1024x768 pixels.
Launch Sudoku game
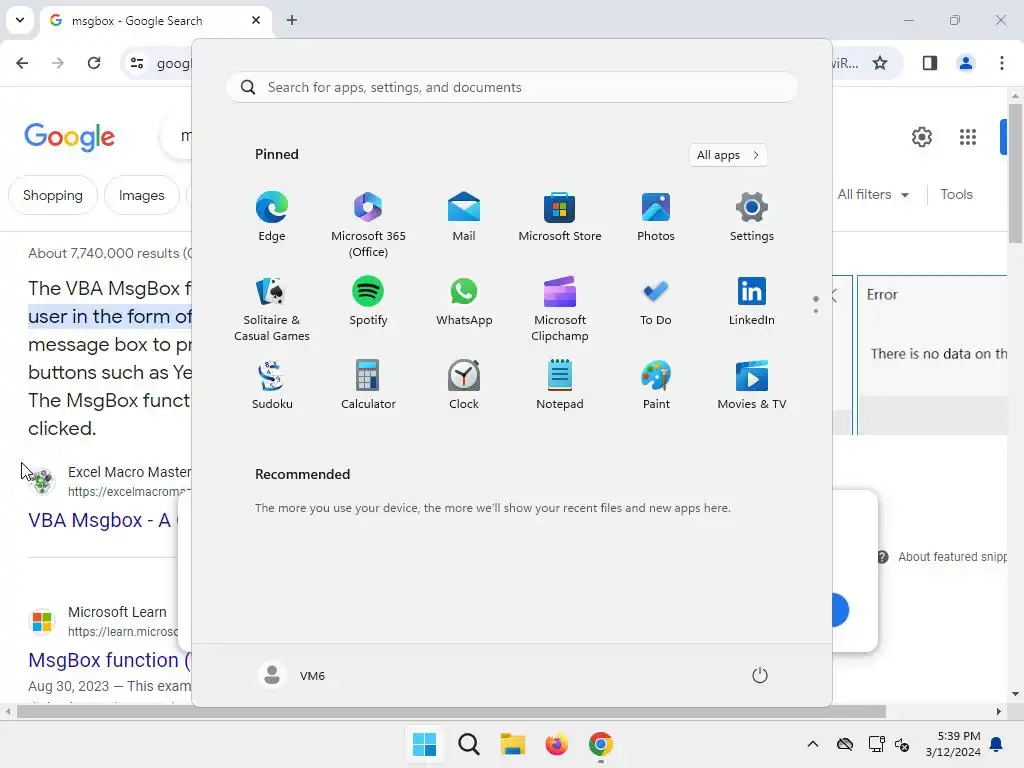click(272, 385)
